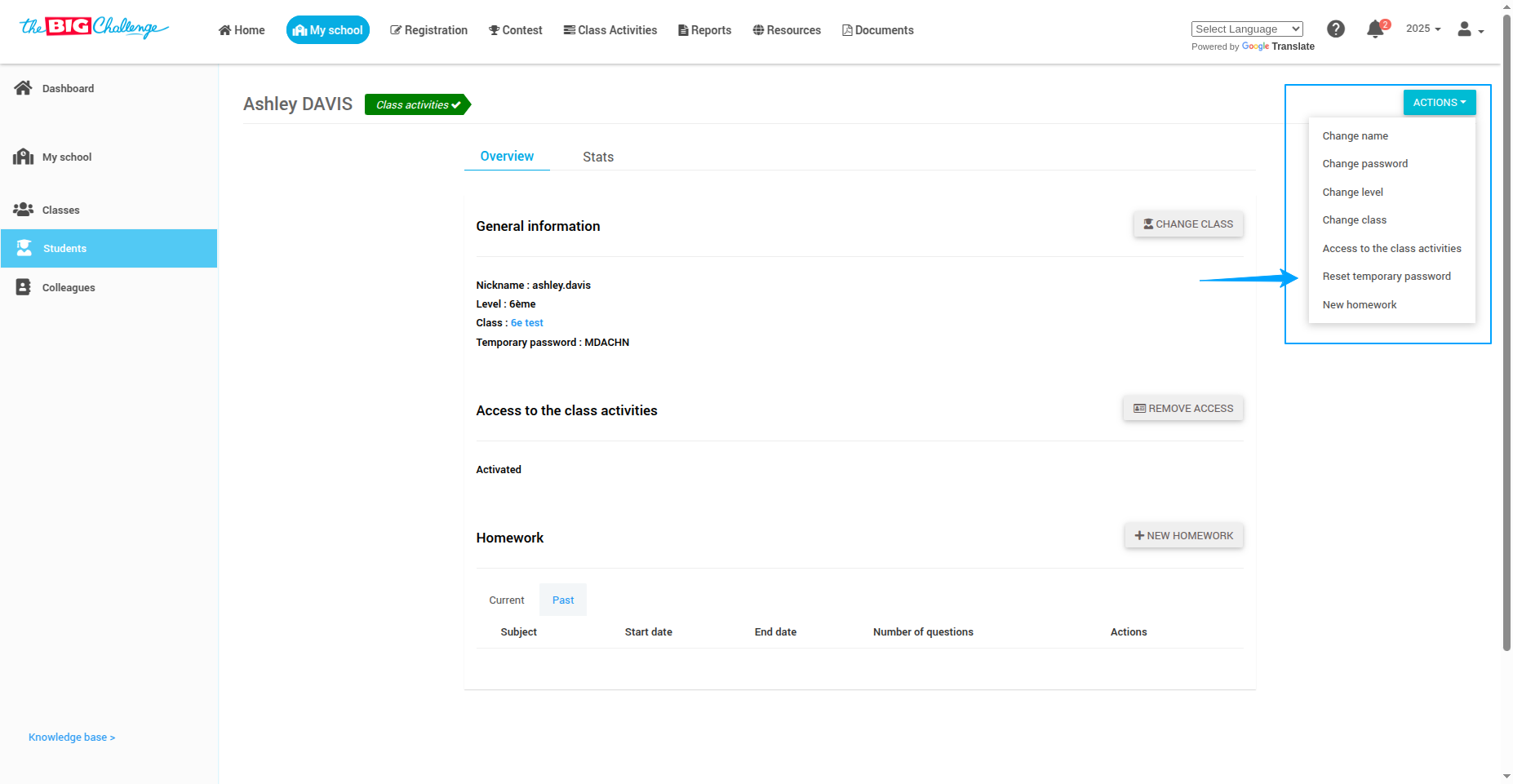Click the Google Translate link
The image size is (1513, 784).
pos(1278,47)
